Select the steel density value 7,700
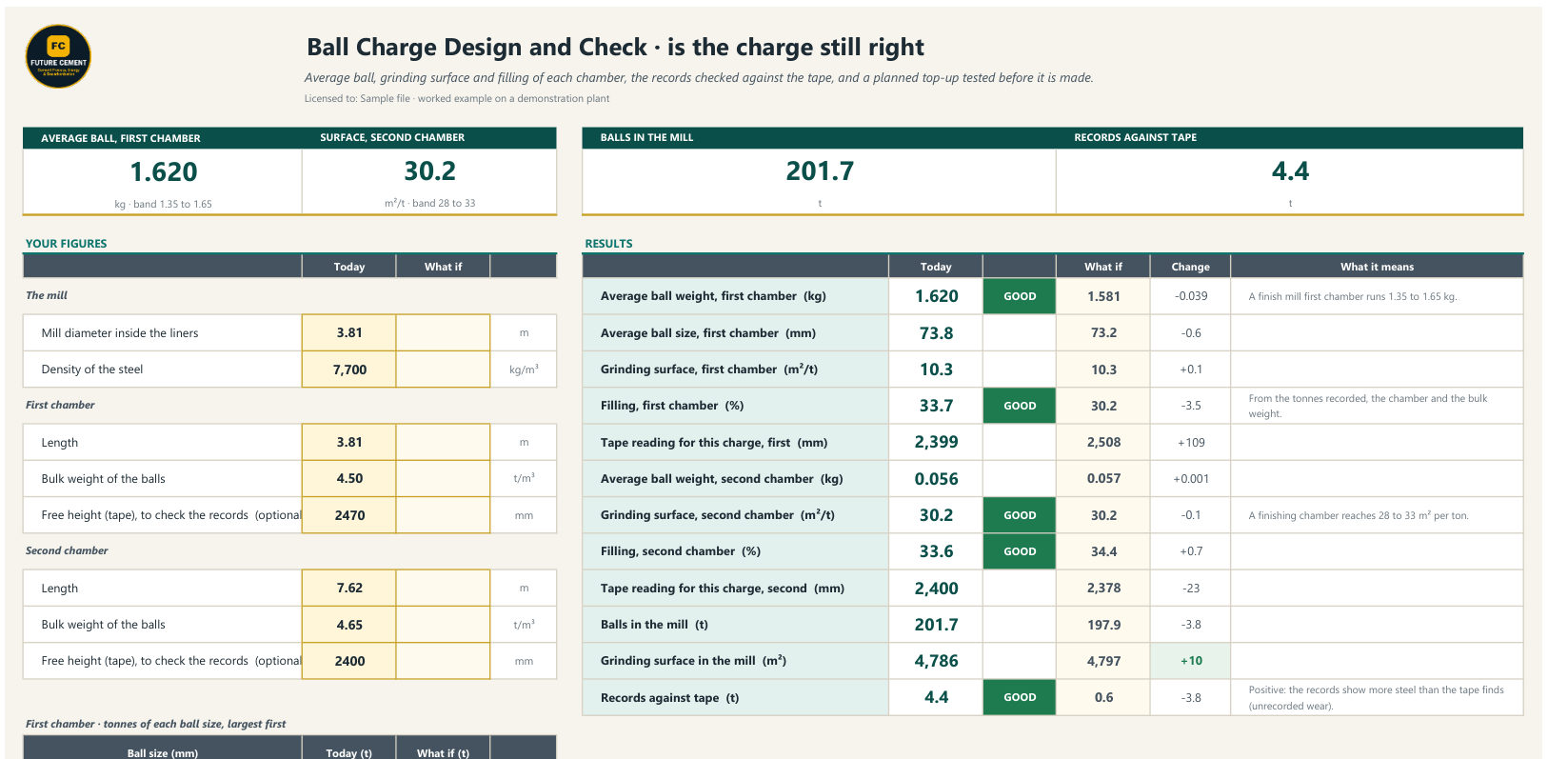 tap(349, 370)
